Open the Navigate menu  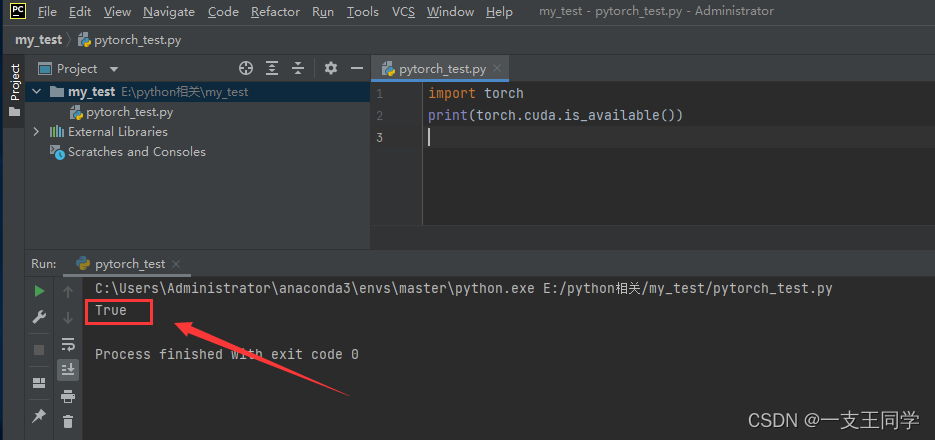[169, 11]
